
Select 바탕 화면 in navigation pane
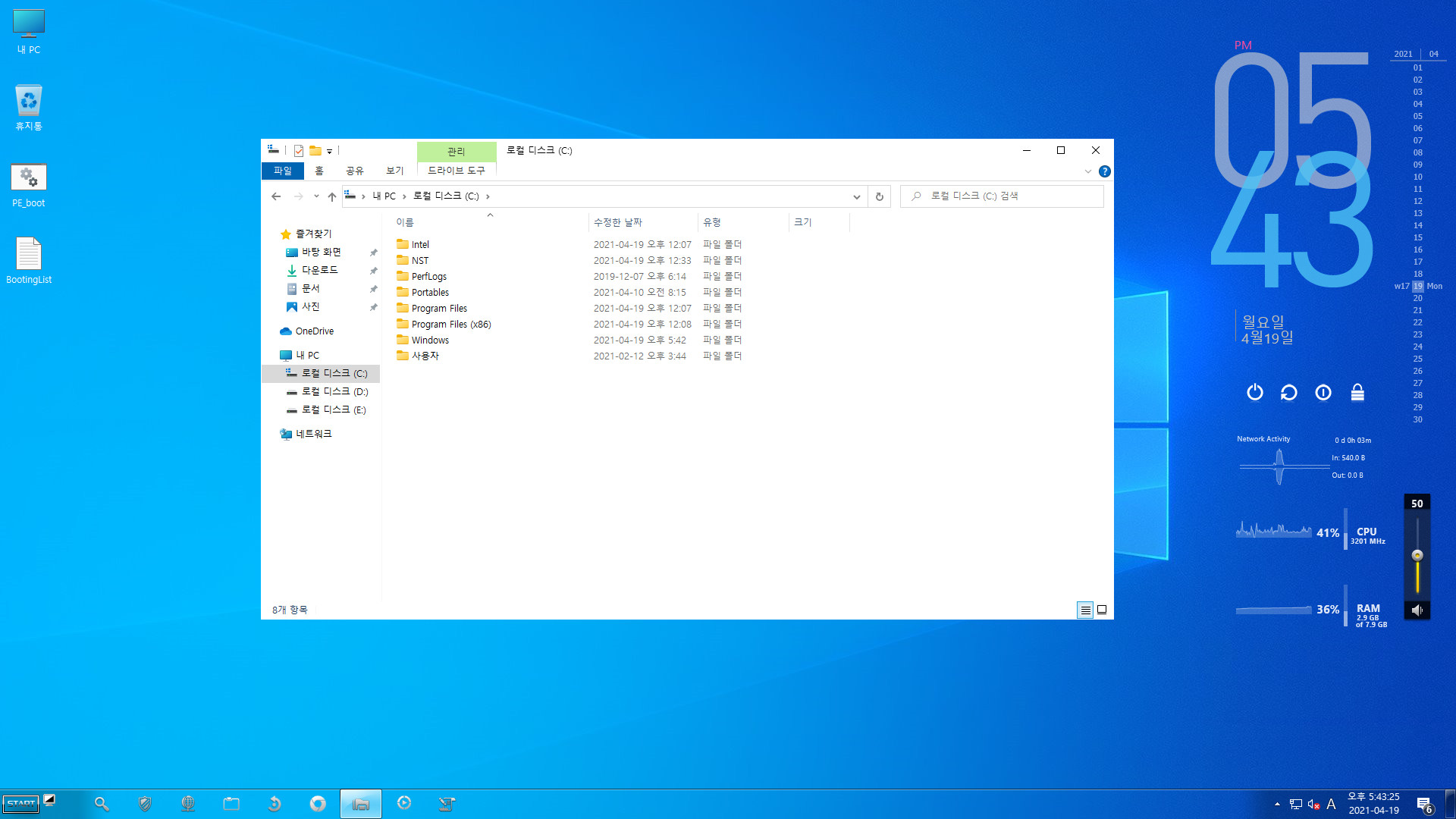pos(322,253)
